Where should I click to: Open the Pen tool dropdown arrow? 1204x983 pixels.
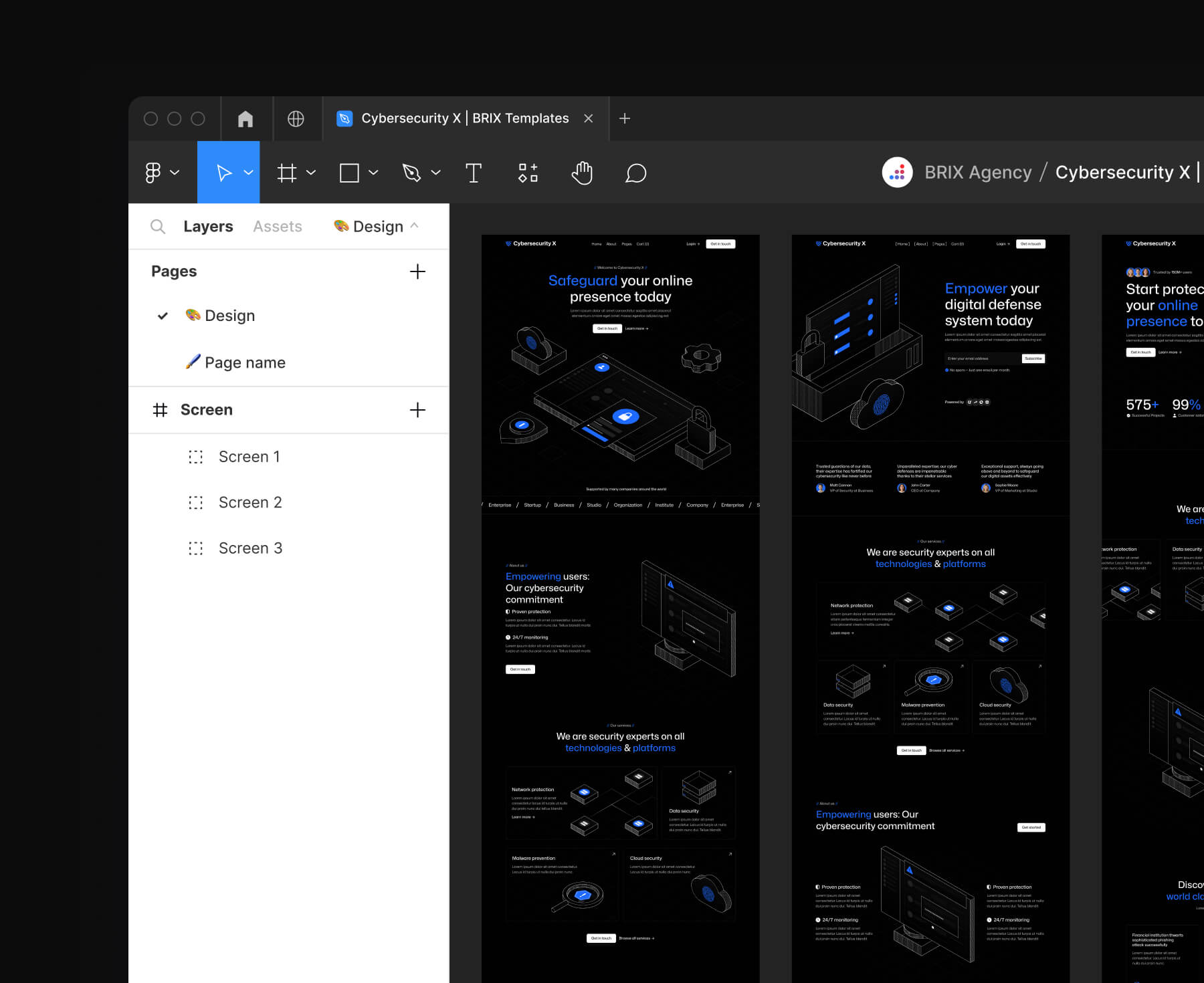click(x=436, y=173)
